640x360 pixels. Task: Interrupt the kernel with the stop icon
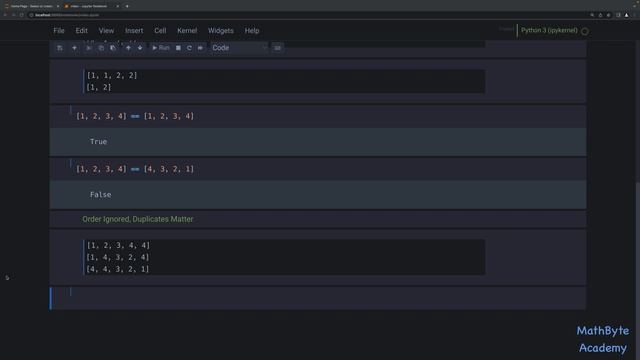178,48
